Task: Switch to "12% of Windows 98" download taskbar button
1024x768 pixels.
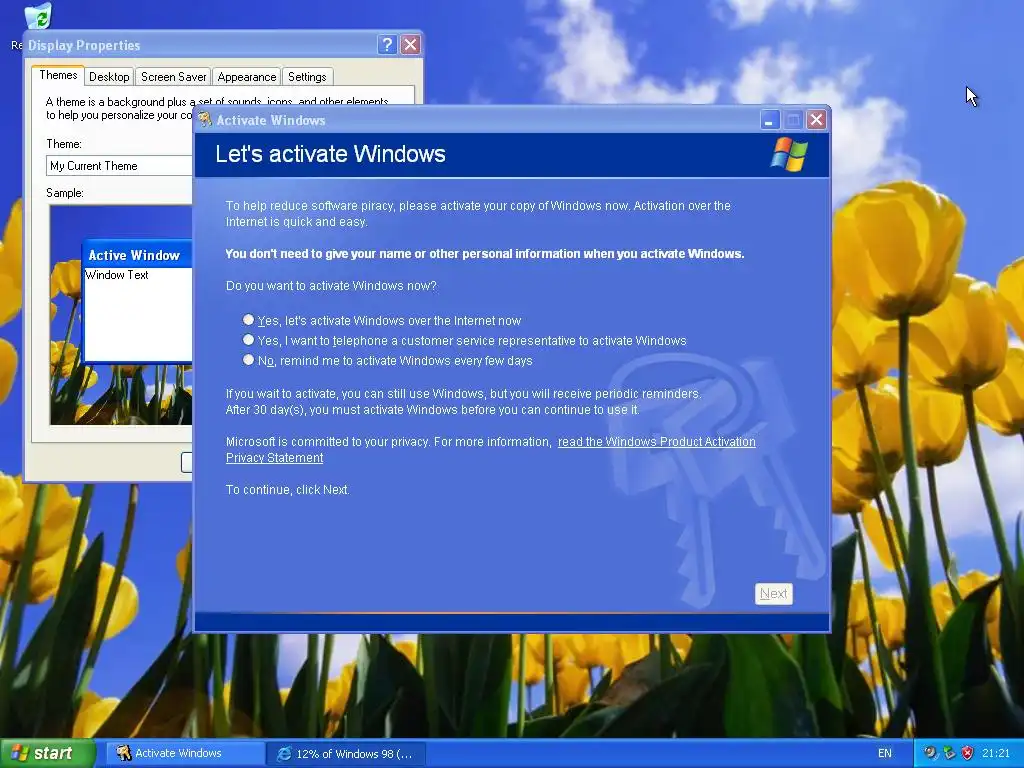Action: pyautogui.click(x=346, y=754)
